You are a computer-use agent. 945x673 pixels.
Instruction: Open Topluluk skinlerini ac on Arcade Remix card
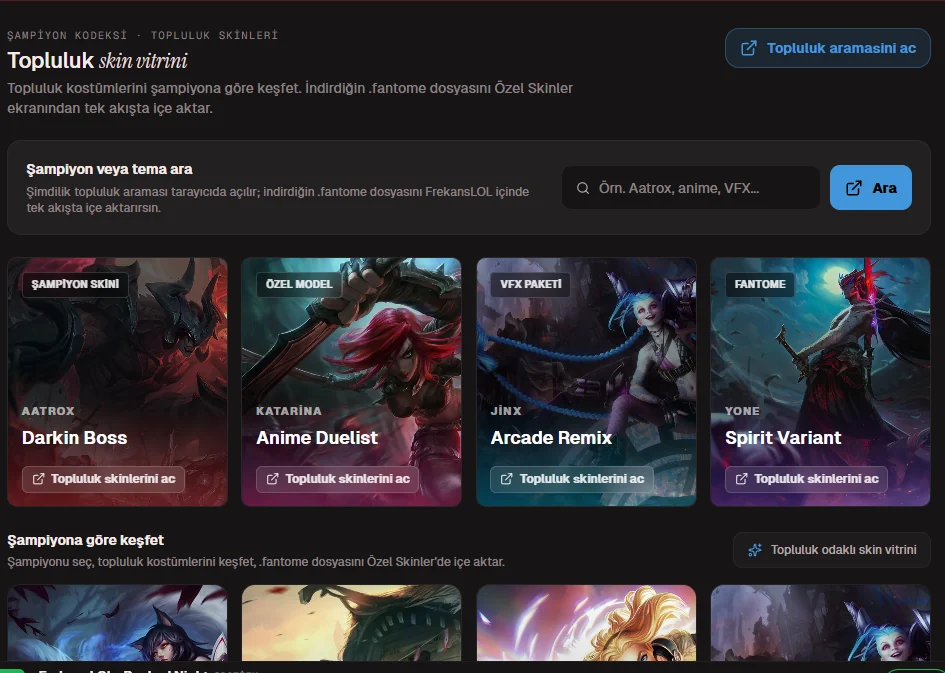(572, 479)
